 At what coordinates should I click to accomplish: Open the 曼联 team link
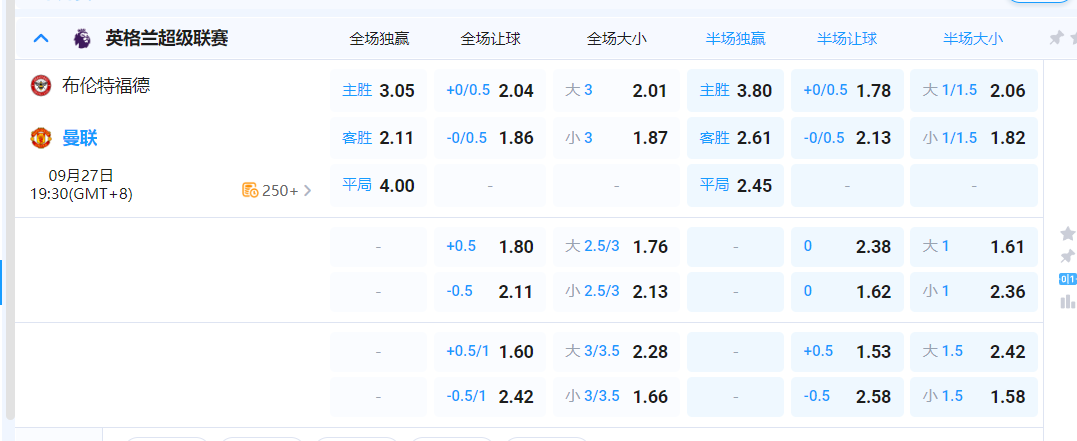[x=80, y=138]
